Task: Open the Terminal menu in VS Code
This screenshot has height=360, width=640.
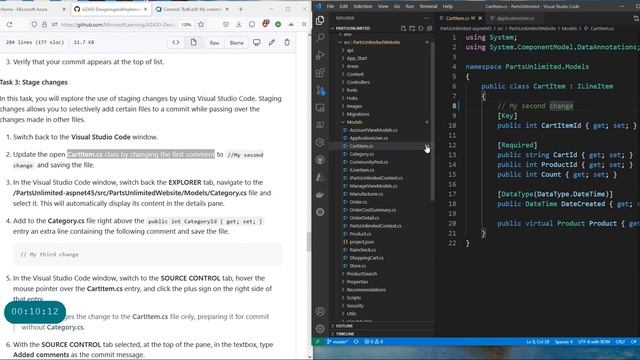Action: pos(428,7)
